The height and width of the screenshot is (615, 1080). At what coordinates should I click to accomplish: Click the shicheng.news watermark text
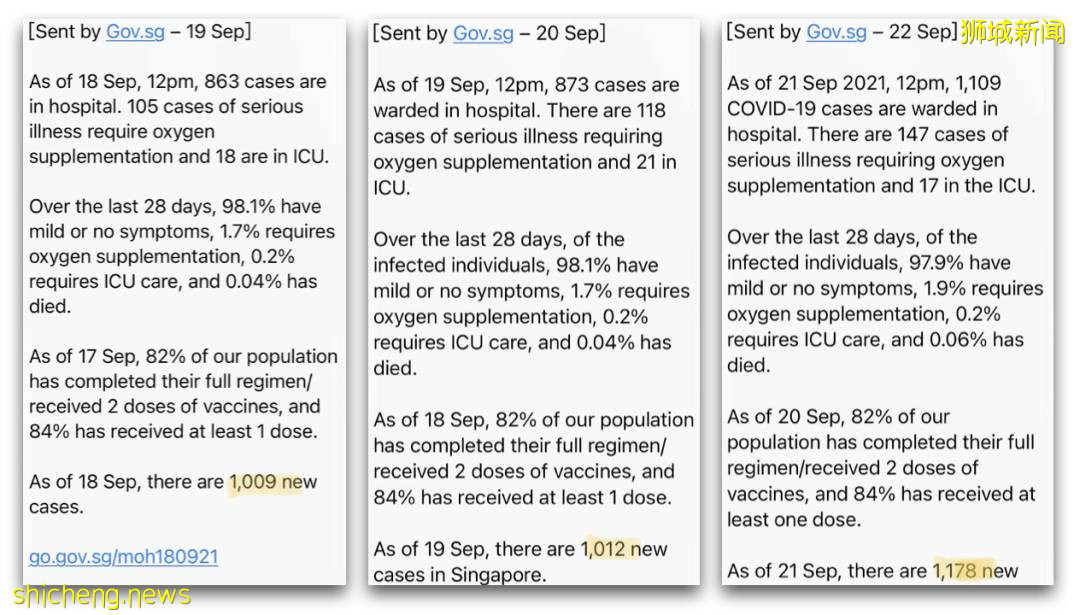tap(101, 596)
